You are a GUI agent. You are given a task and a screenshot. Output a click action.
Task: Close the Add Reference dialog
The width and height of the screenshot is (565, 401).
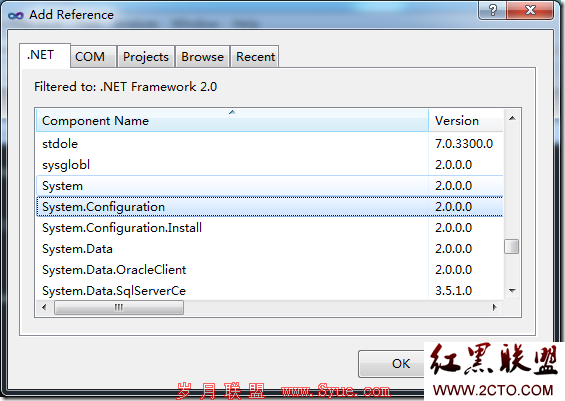pyautogui.click(x=530, y=10)
